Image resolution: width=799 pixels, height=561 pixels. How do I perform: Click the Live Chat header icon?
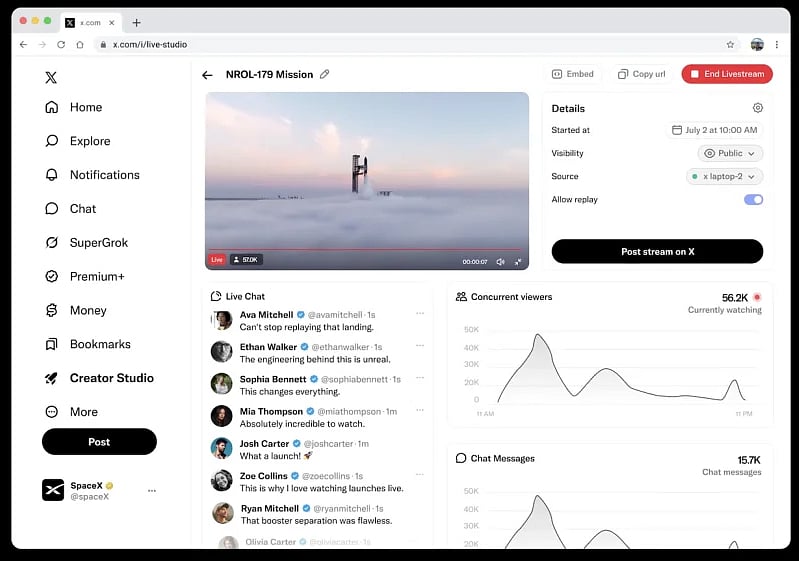point(216,296)
